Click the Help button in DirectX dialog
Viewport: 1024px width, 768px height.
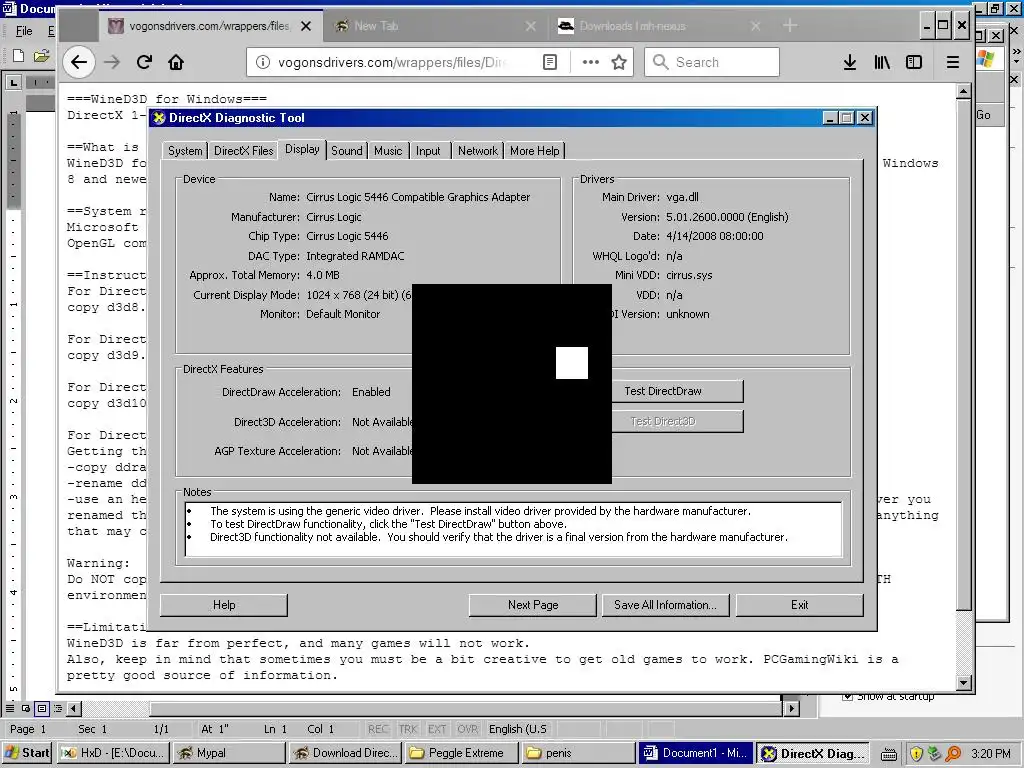tap(224, 605)
